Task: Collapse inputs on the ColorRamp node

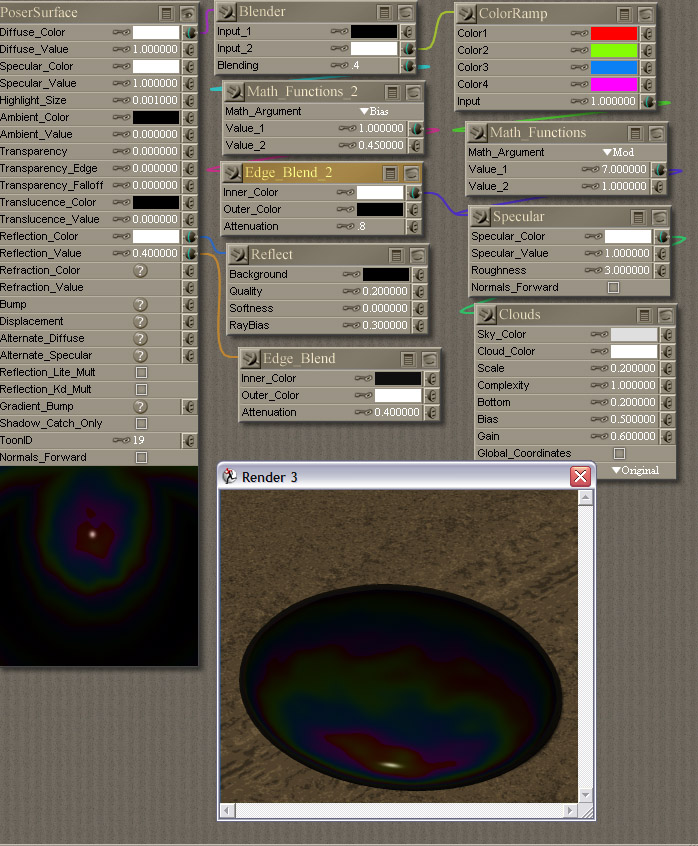Action: (624, 14)
